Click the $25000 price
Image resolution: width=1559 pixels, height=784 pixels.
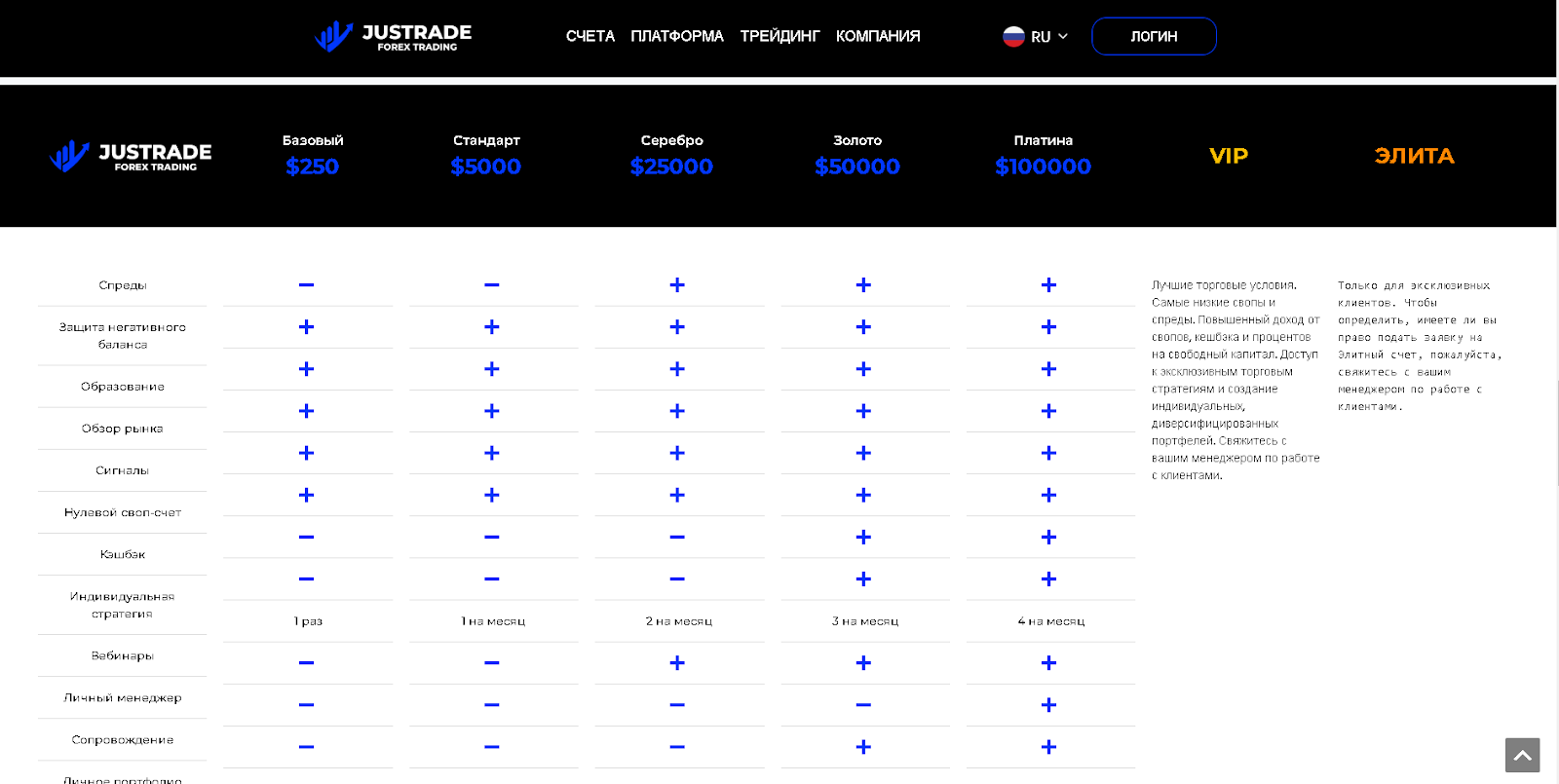pyautogui.click(x=672, y=167)
